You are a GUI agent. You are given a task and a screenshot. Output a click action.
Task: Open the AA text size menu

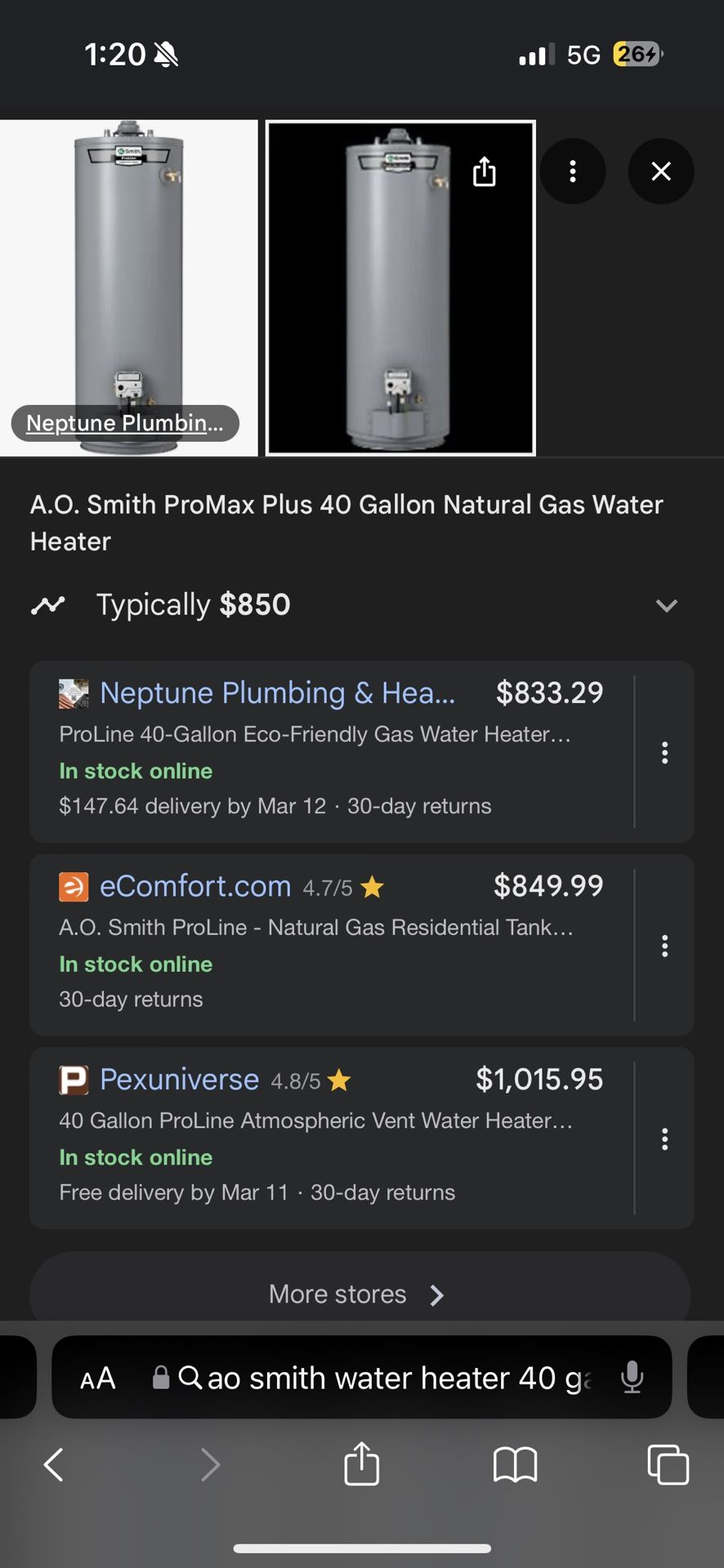click(x=98, y=1379)
